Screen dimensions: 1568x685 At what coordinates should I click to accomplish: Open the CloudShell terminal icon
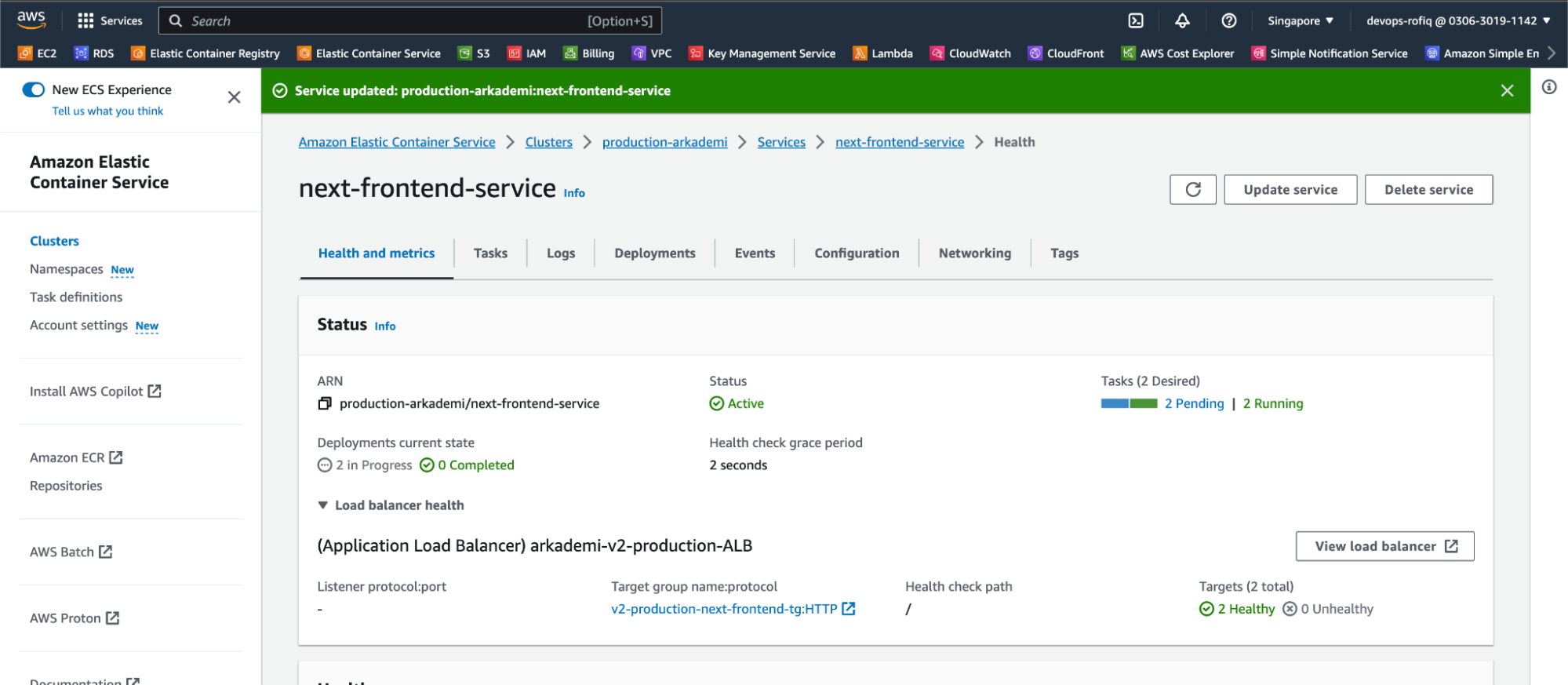tap(1135, 21)
